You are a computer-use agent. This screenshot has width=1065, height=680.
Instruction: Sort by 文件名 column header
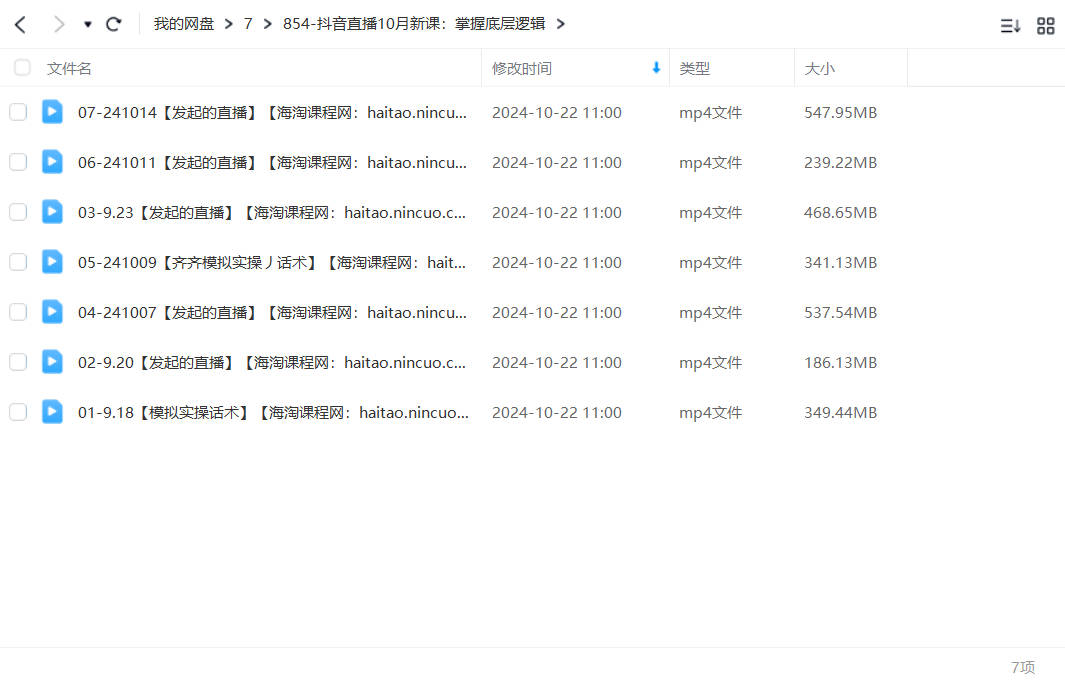(69, 69)
